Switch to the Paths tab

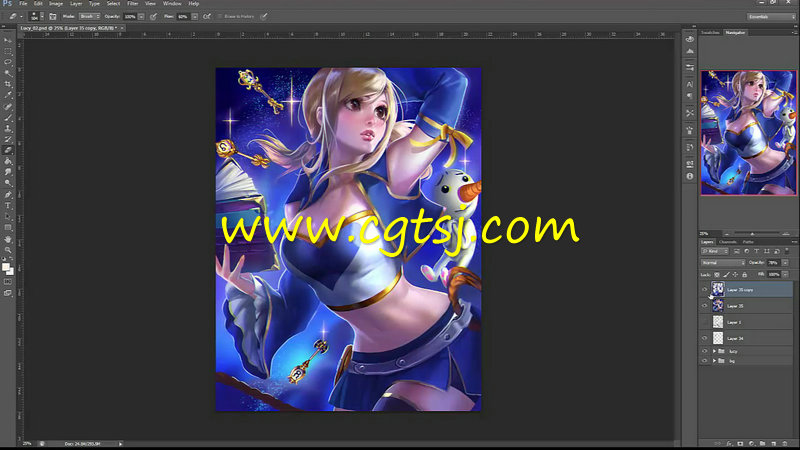748,242
